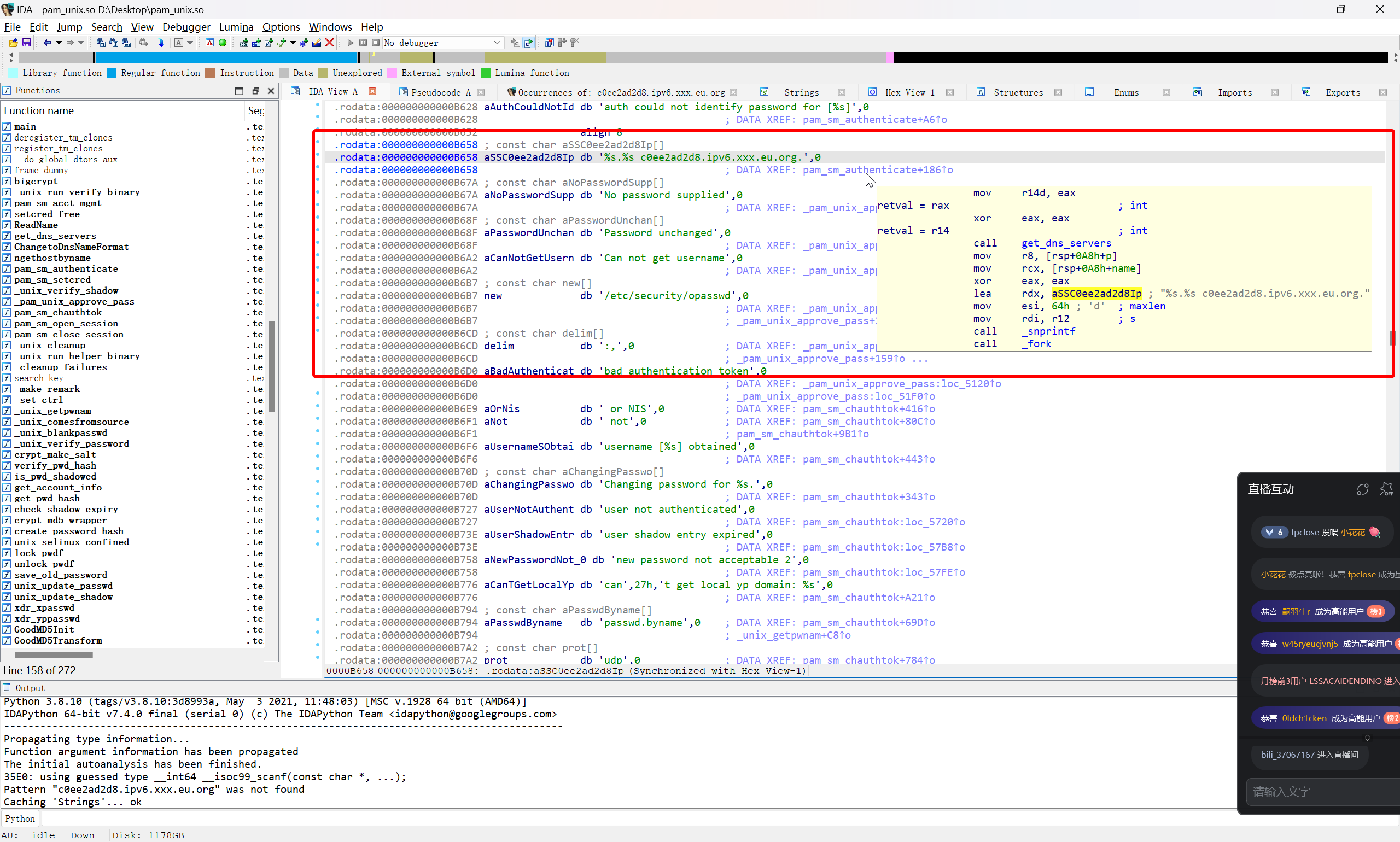Jump forward with the gray right arrow

pos(71,43)
